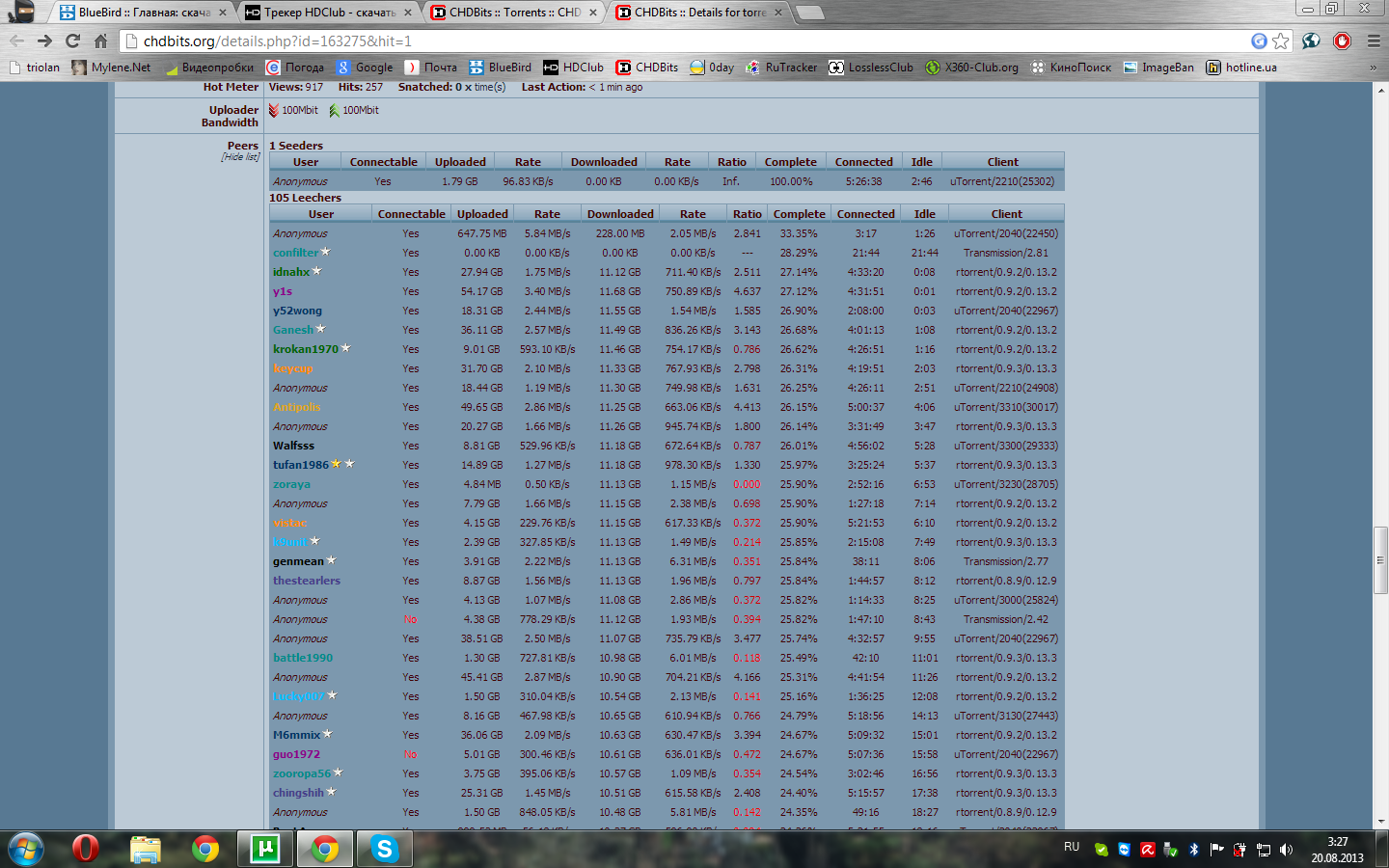Open user chingshih profile

tap(298, 793)
